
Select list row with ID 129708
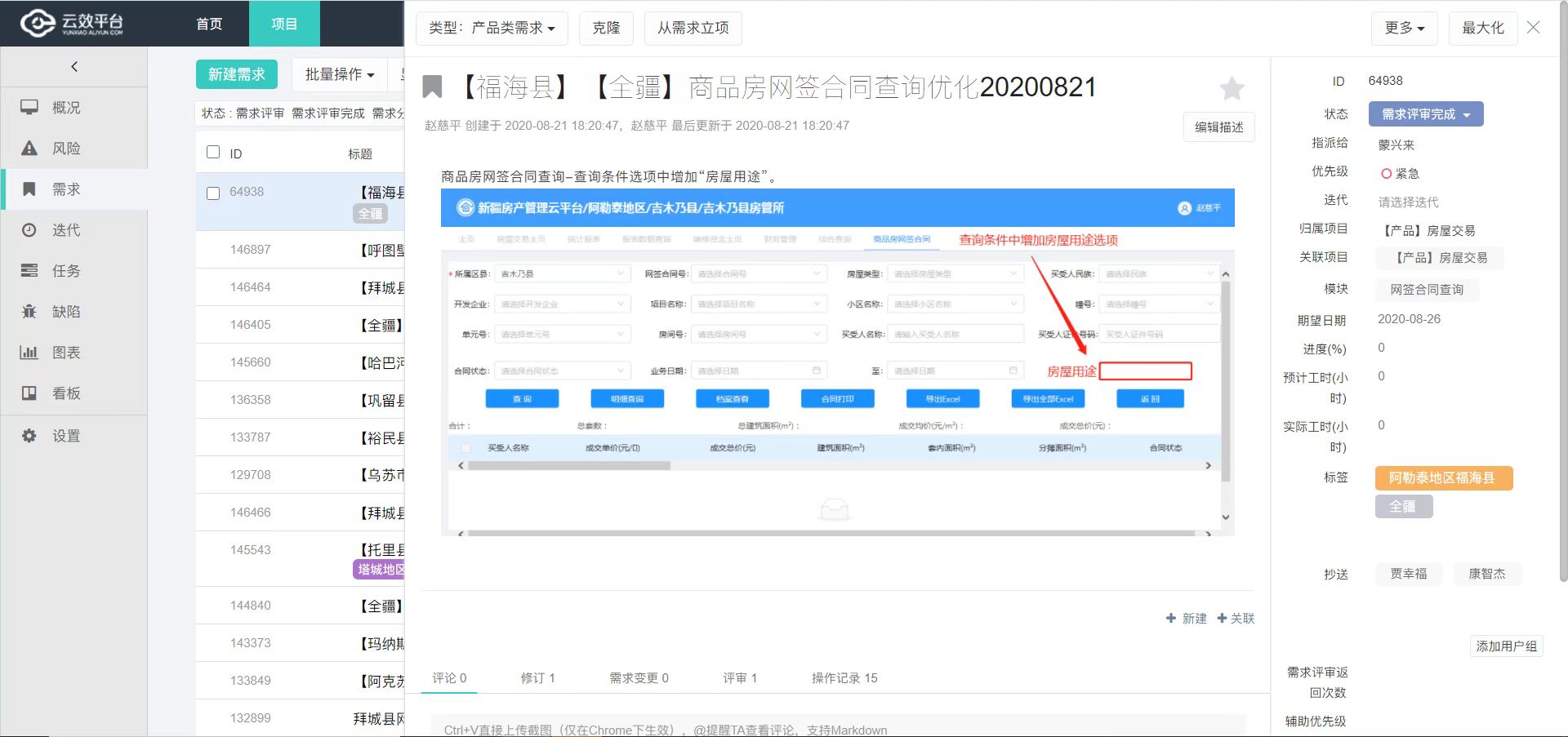tap(300, 475)
